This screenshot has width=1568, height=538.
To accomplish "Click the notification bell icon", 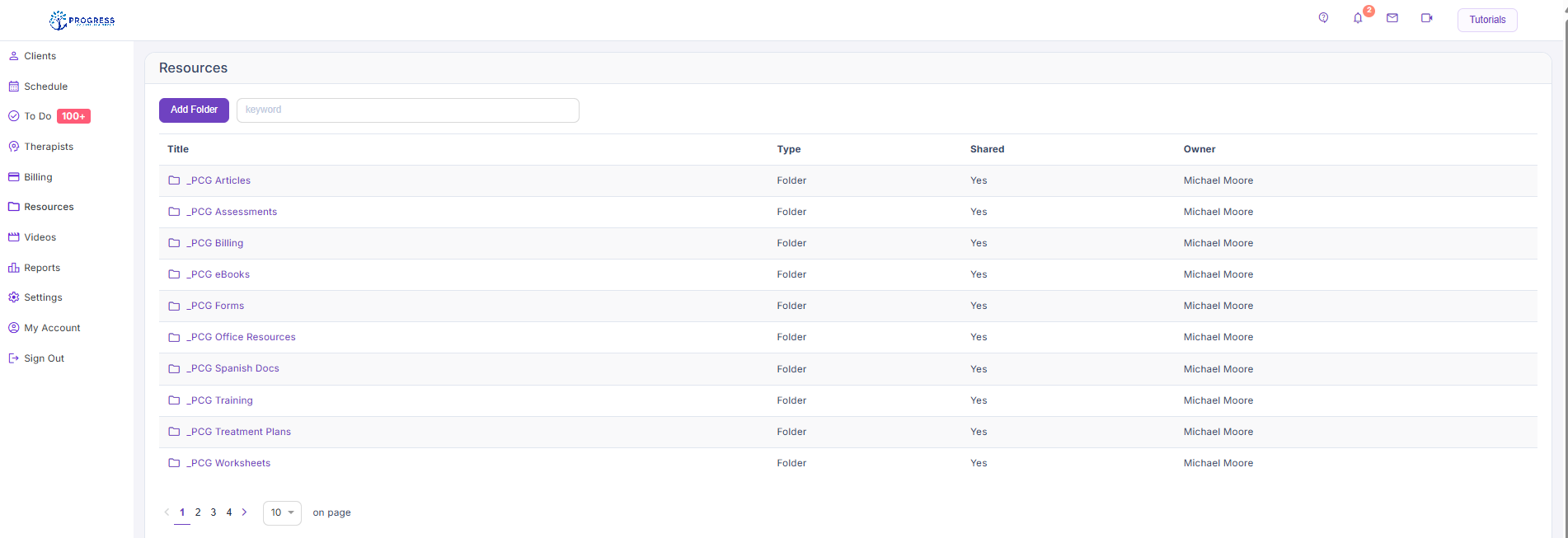I will tap(1358, 18).
